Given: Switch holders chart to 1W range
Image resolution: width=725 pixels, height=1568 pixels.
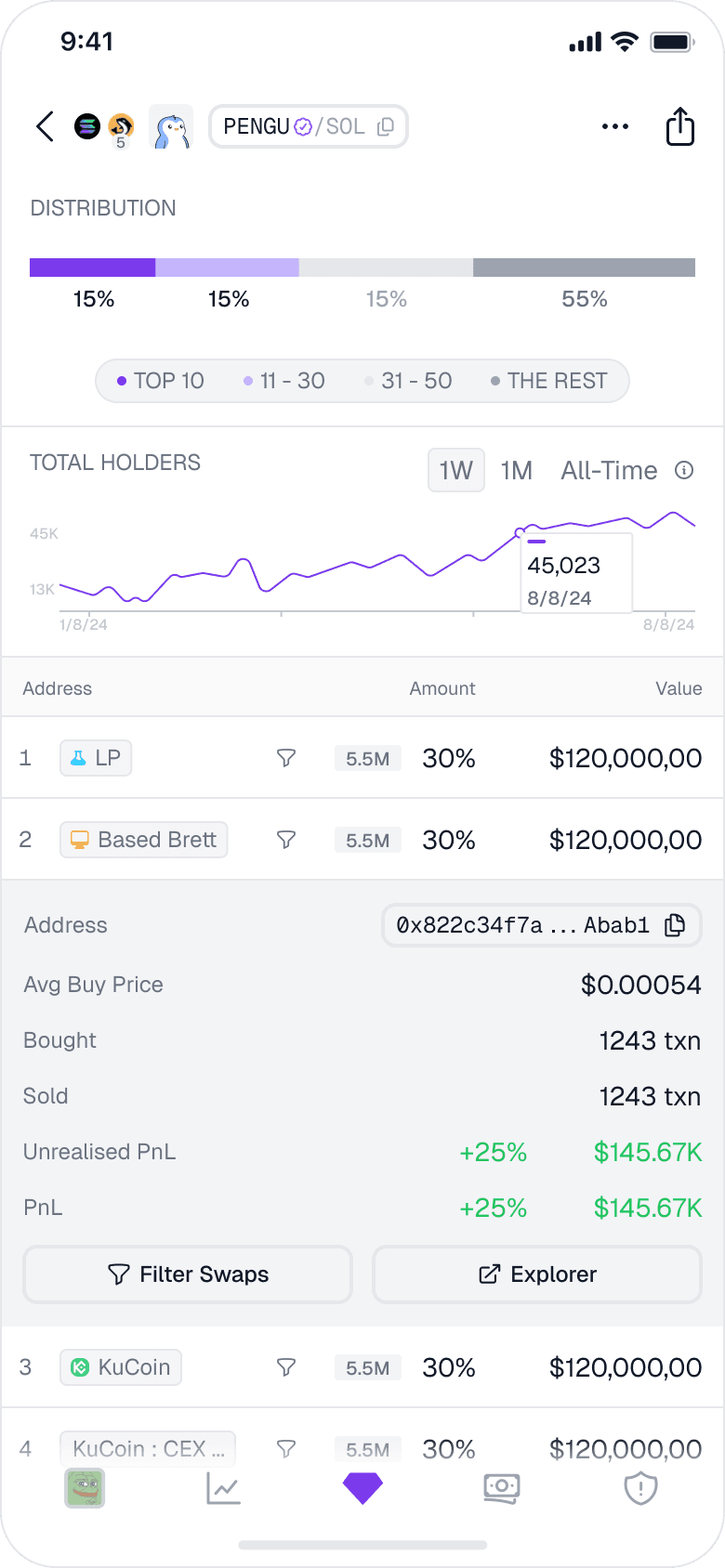Looking at the screenshot, I should coord(456,470).
